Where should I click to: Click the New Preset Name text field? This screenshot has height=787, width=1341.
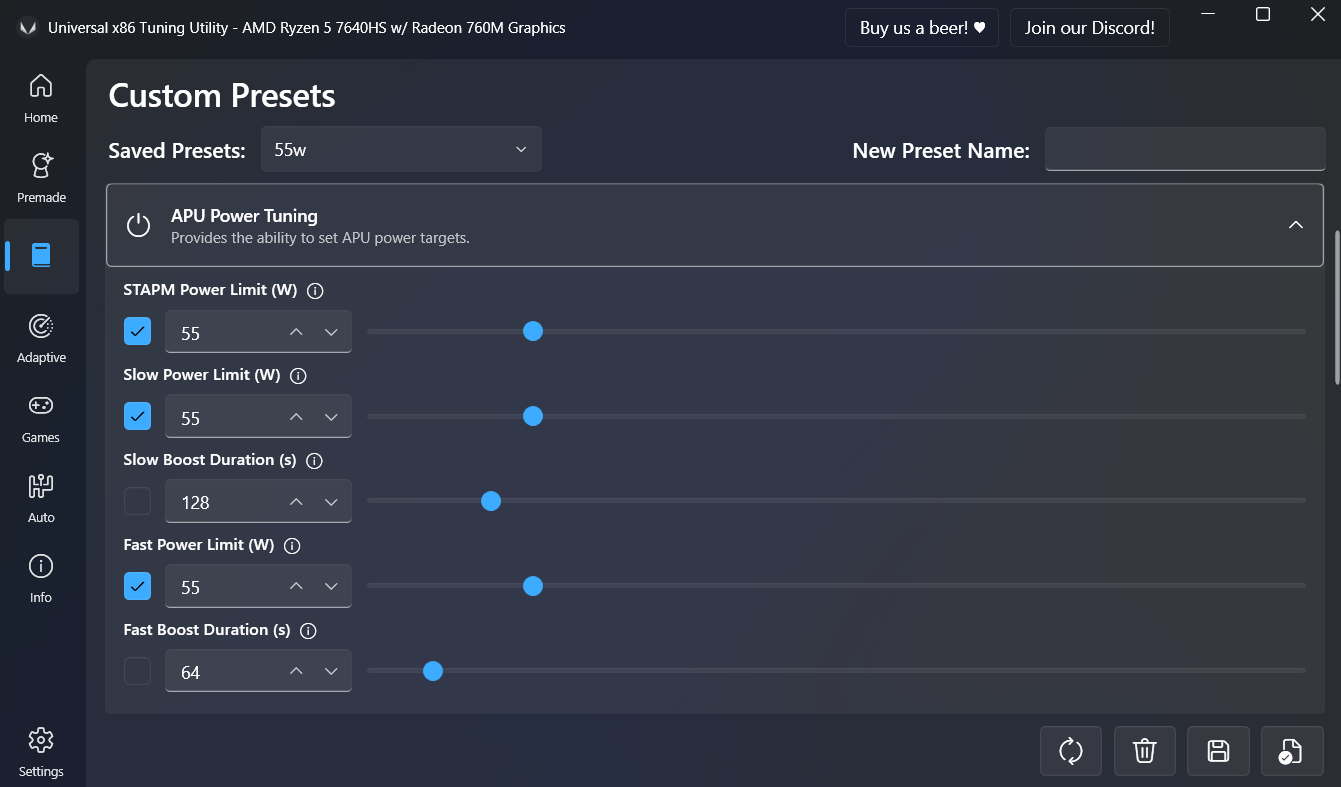[1185, 149]
